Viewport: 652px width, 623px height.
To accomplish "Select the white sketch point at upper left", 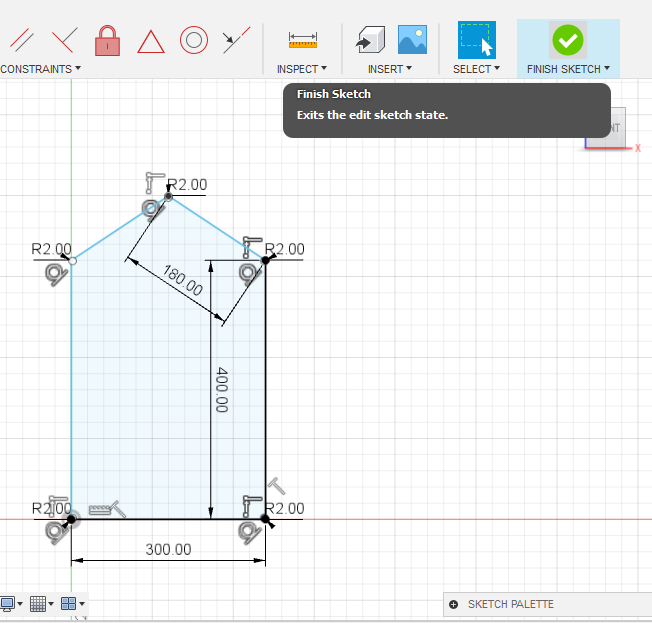I will tap(72, 261).
